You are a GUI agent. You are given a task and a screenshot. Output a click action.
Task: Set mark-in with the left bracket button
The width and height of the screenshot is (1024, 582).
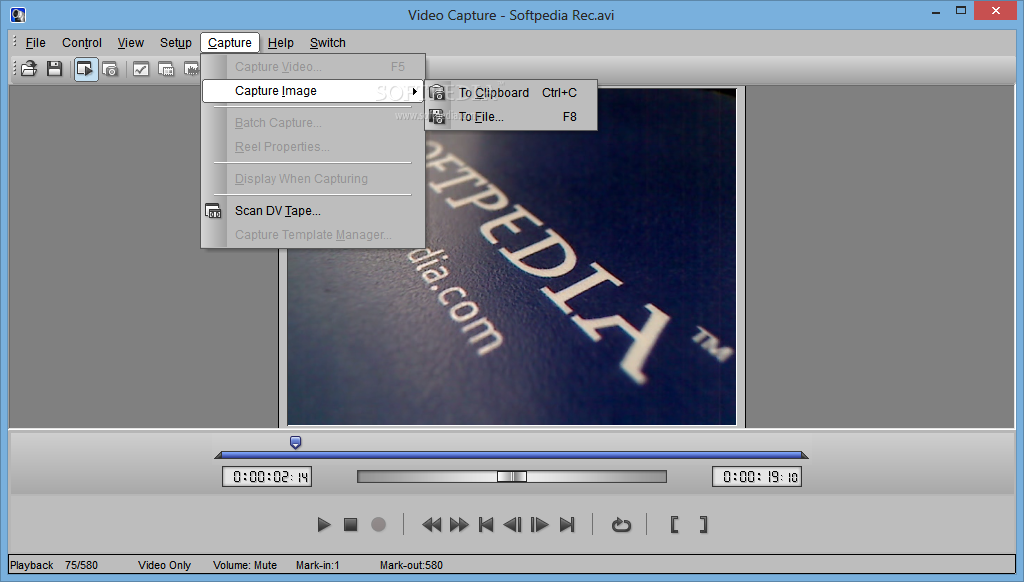click(675, 525)
